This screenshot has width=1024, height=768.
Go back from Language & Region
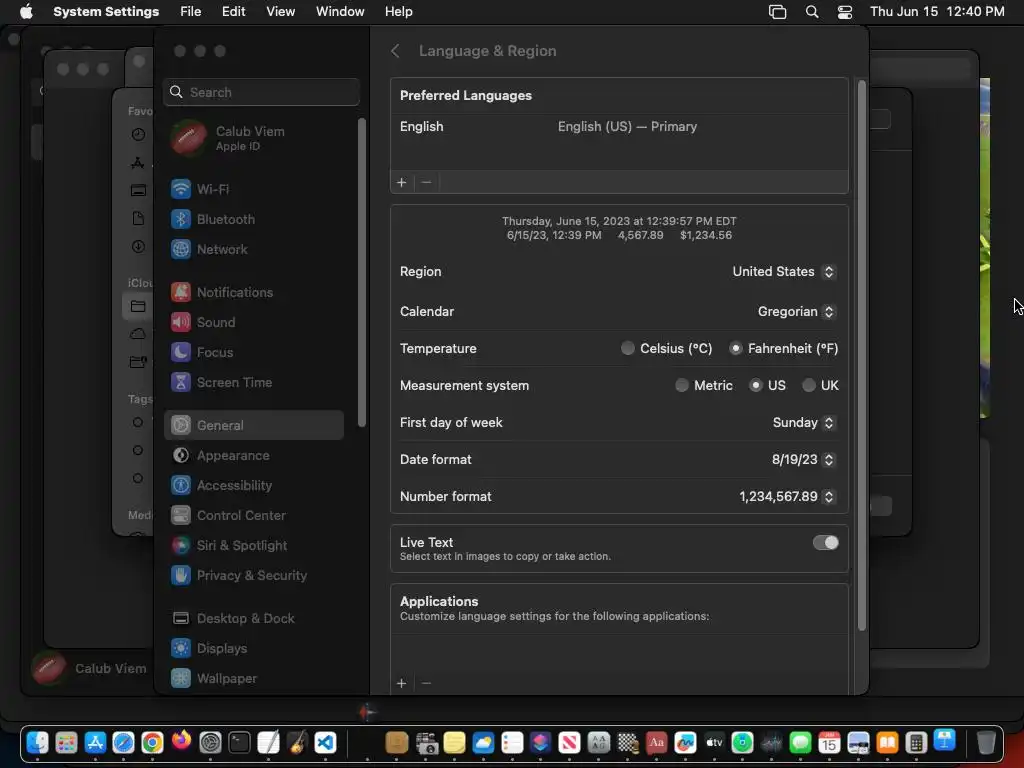point(395,51)
